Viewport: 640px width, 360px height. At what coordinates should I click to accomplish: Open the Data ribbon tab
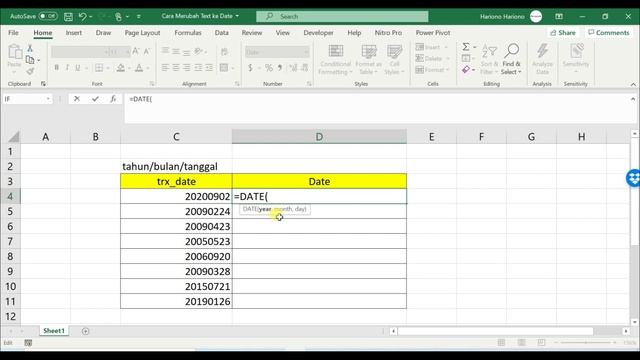pos(222,33)
